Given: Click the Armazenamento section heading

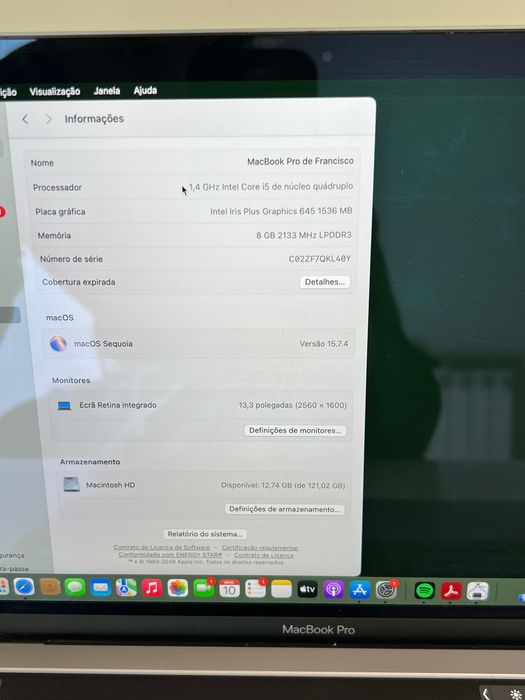Looking at the screenshot, I should [90, 462].
